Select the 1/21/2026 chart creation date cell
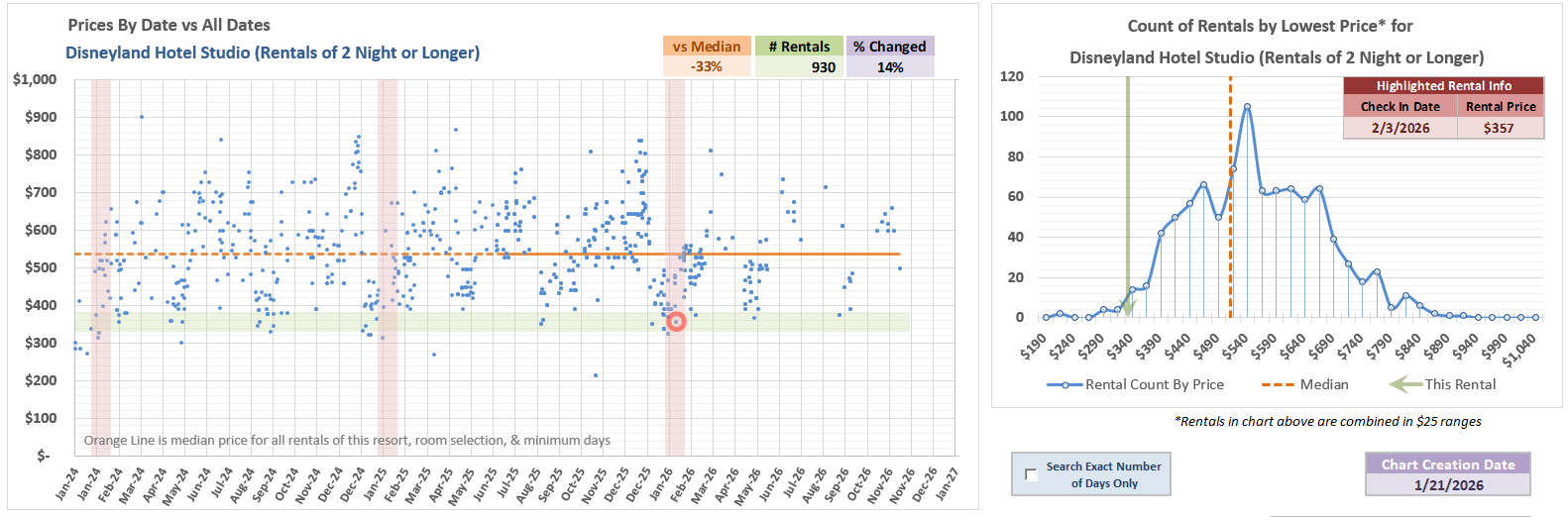The image size is (1568, 517). click(1447, 485)
